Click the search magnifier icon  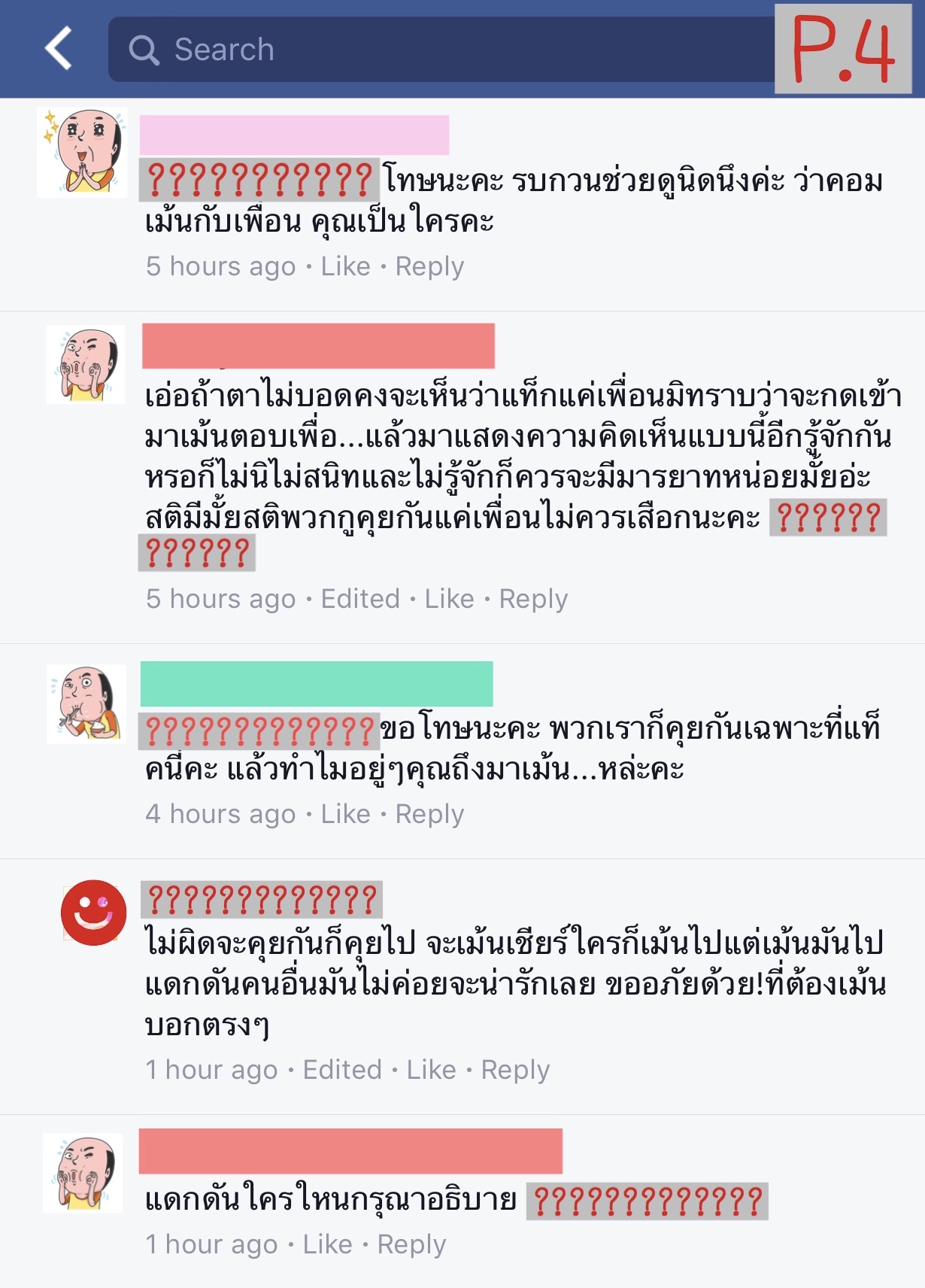pyautogui.click(x=144, y=50)
